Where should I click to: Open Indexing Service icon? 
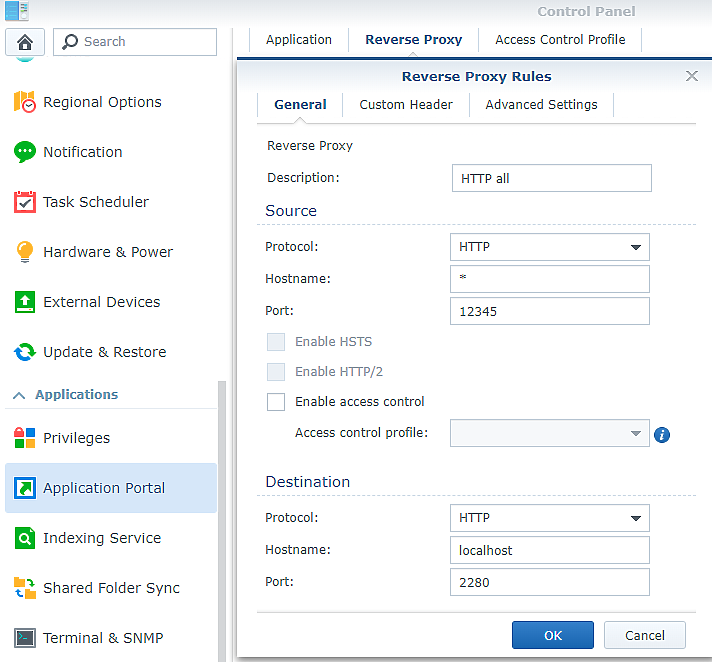coord(25,538)
